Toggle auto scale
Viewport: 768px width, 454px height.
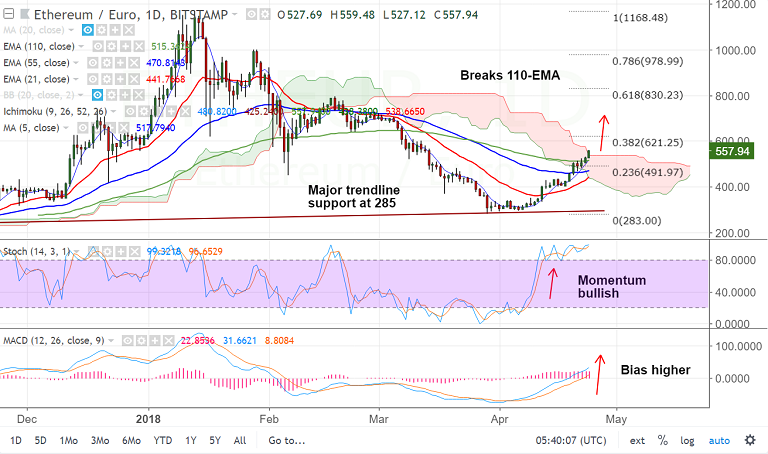tap(719, 440)
